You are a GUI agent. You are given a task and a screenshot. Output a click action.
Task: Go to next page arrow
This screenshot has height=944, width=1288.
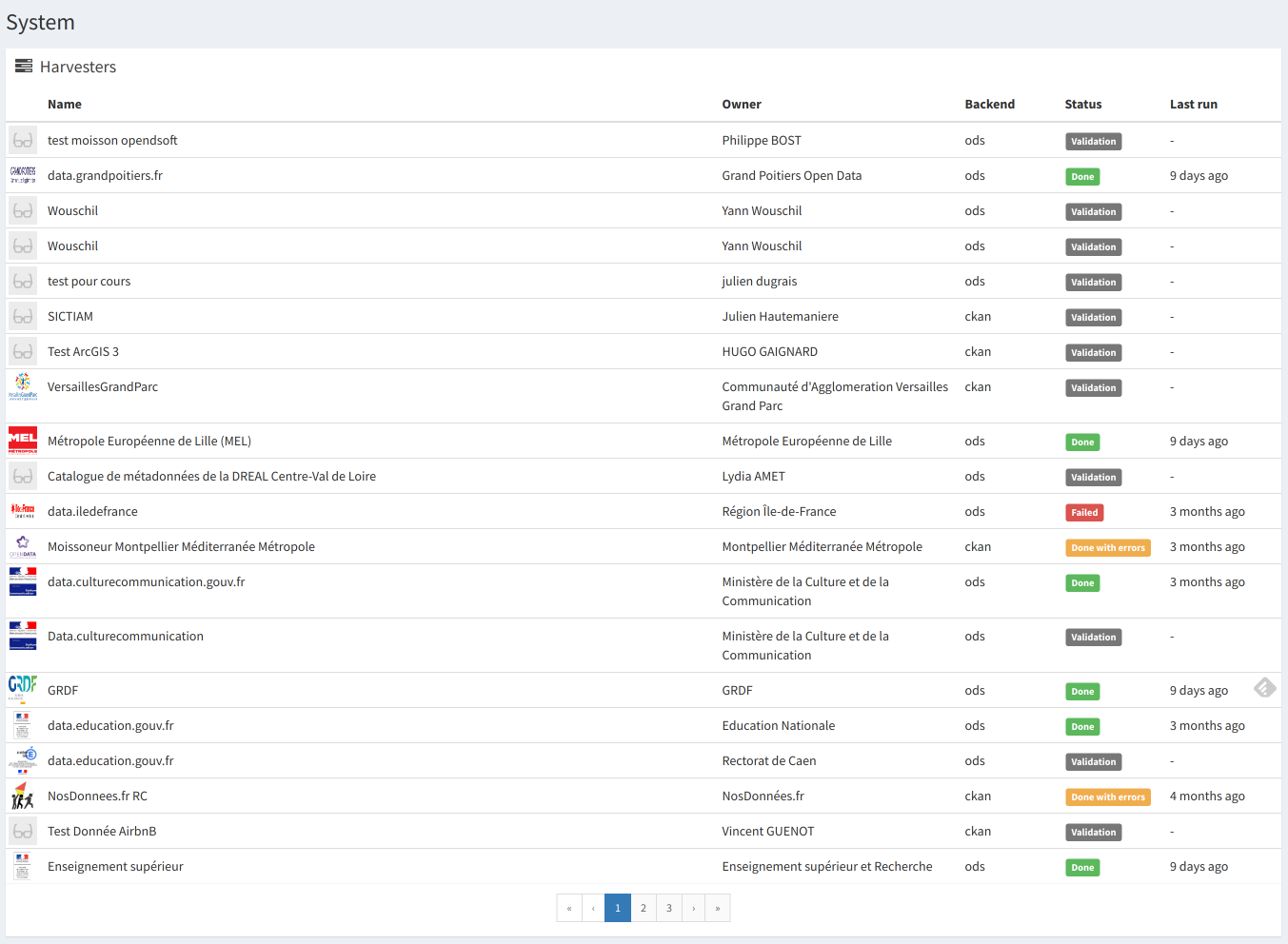pos(694,908)
